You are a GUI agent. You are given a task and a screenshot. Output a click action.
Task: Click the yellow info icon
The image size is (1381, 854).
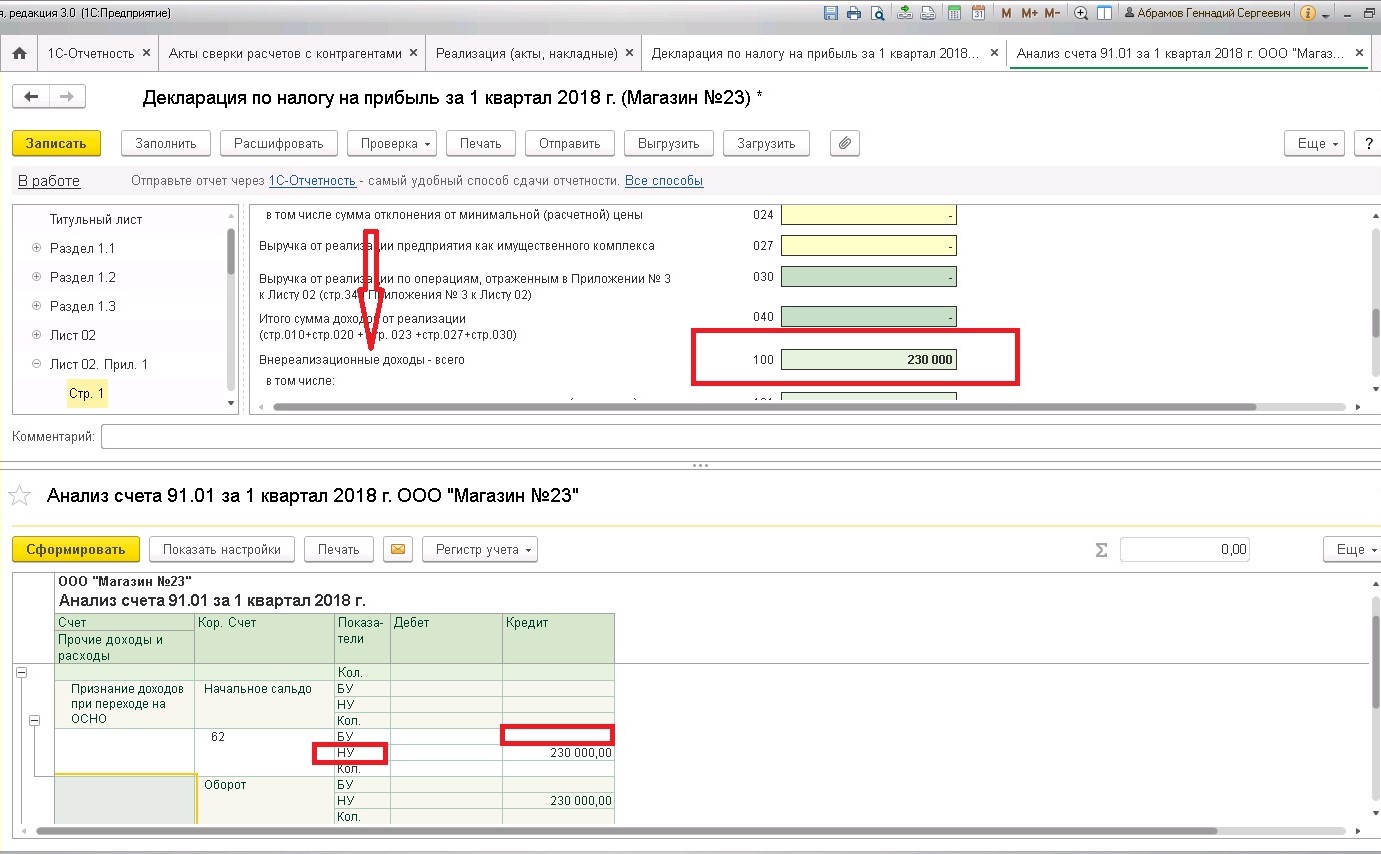[x=1309, y=14]
